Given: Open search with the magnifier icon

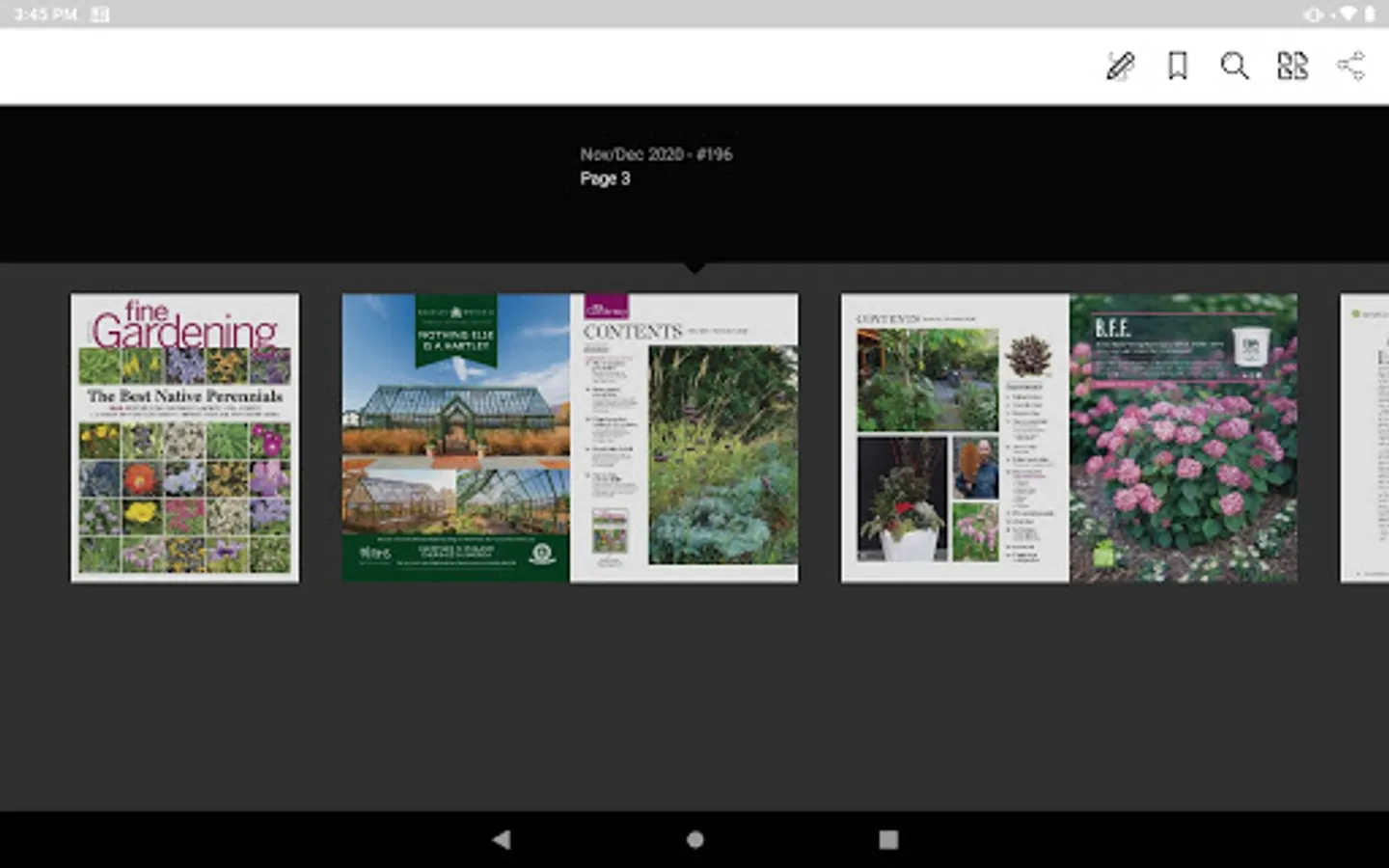Looking at the screenshot, I should 1234,66.
